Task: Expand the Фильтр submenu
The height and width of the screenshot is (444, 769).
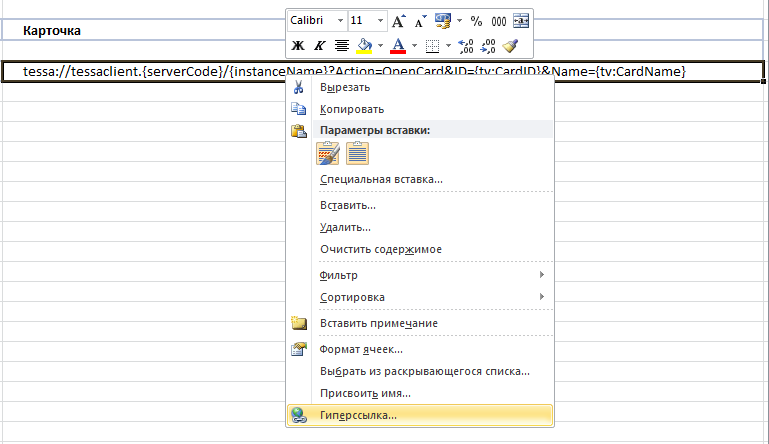Action: click(x=431, y=275)
